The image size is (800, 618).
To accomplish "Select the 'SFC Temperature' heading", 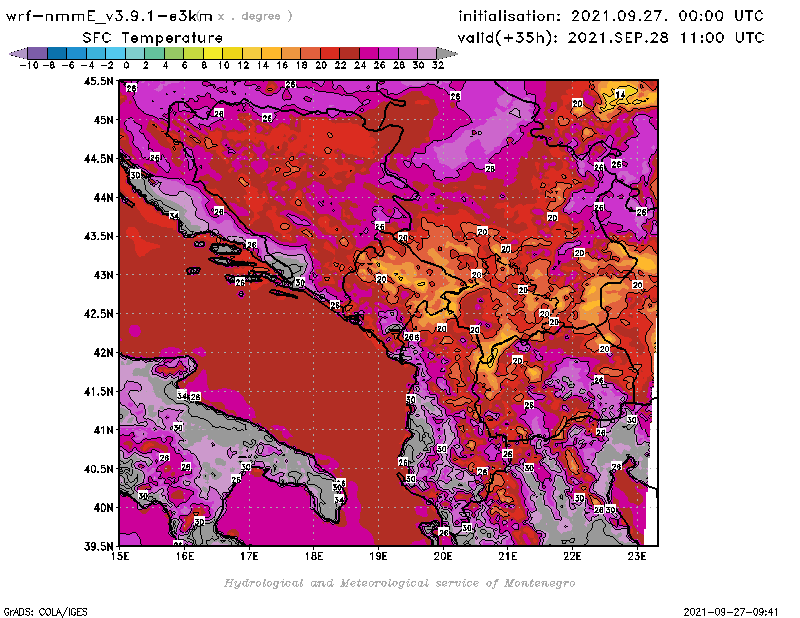I will tap(153, 38).
